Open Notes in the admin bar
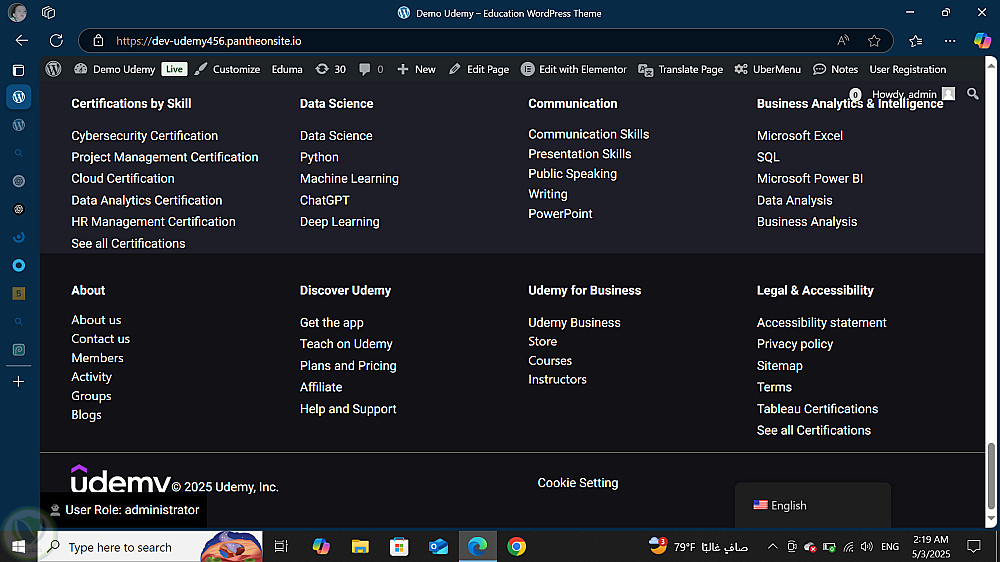 tap(835, 69)
